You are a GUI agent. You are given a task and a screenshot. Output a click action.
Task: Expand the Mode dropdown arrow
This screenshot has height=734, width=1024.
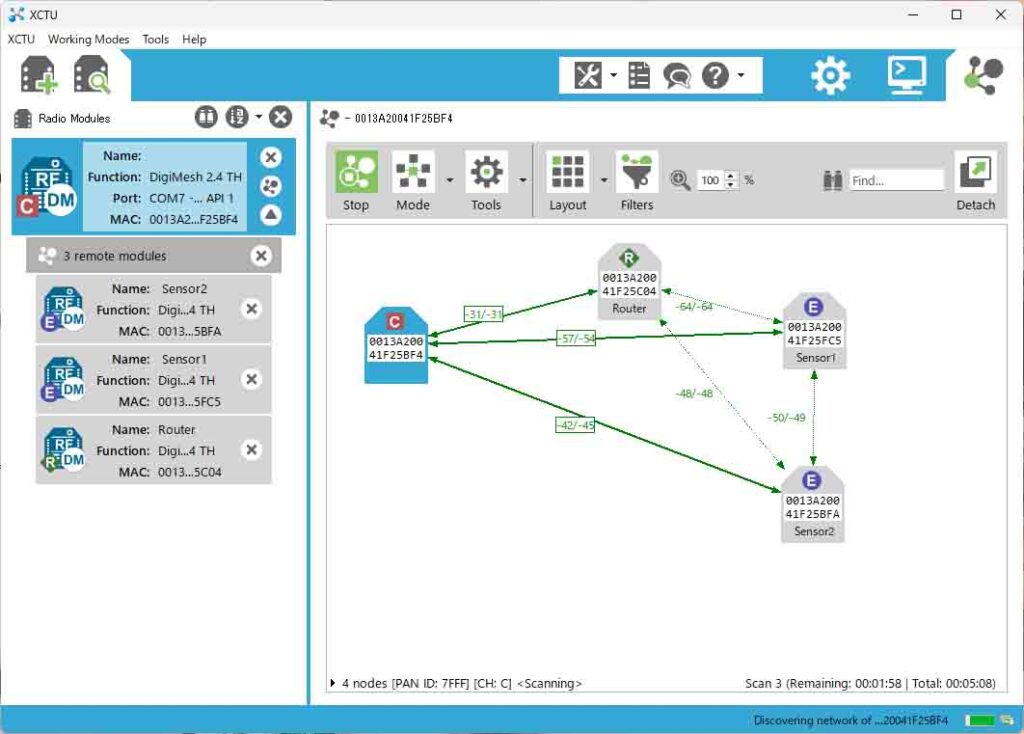tap(450, 180)
